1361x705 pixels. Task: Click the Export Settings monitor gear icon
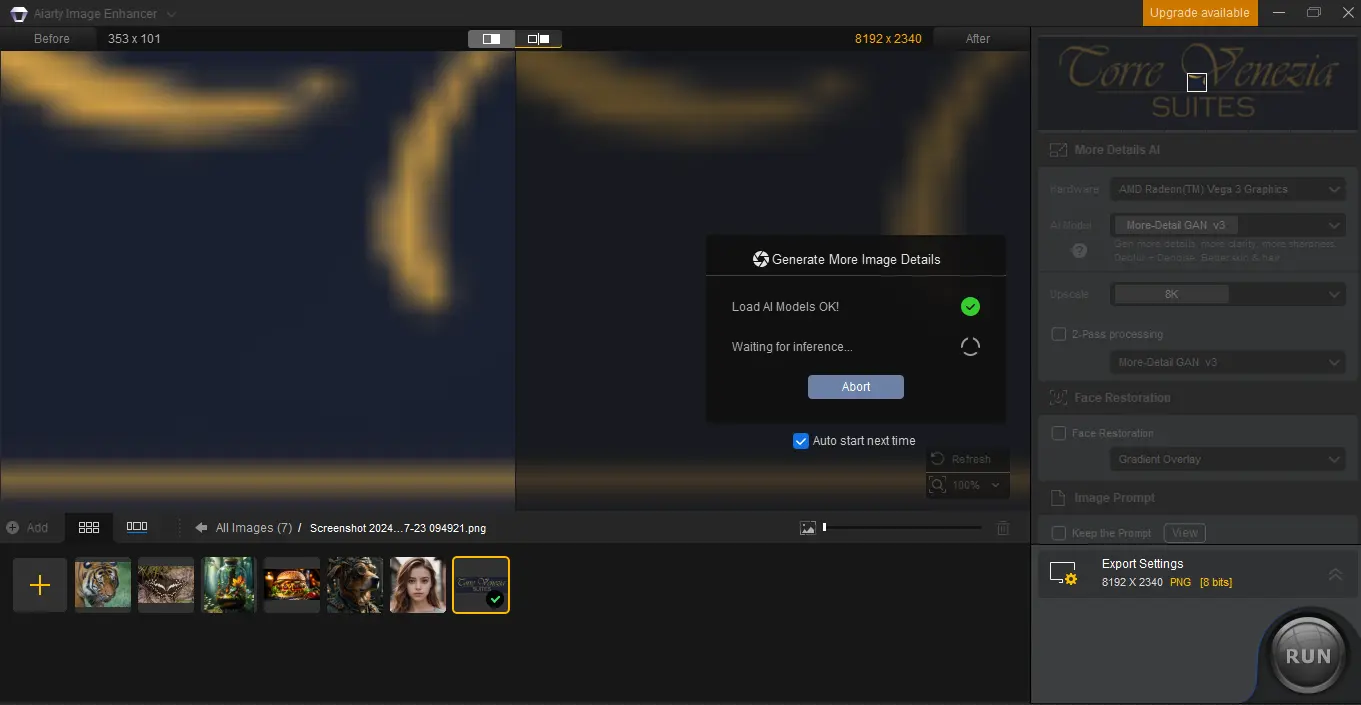pyautogui.click(x=1062, y=573)
